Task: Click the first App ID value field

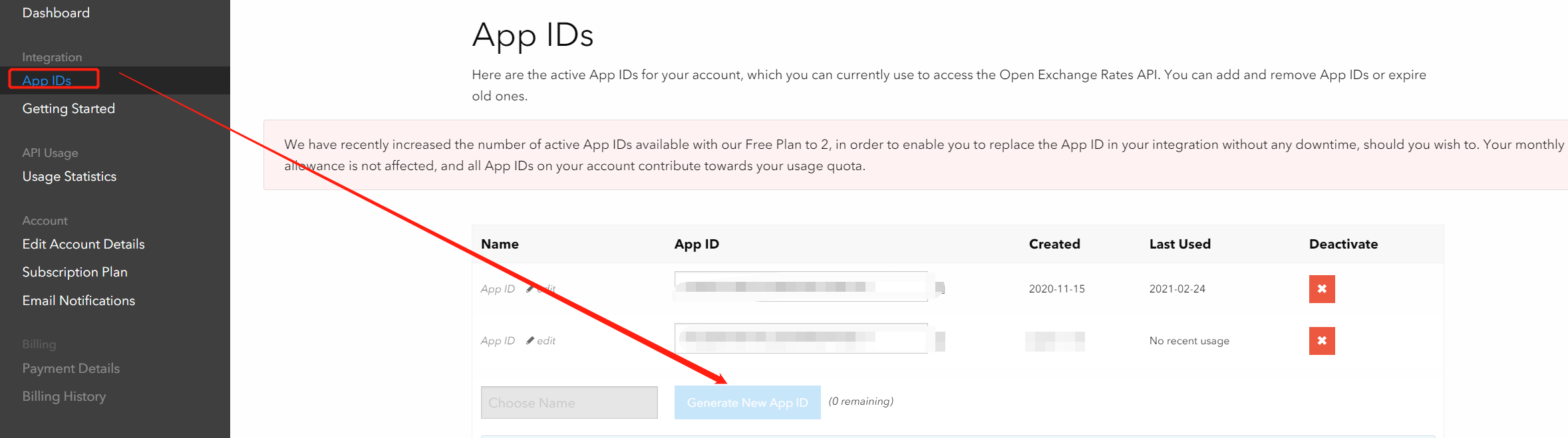Action: (800, 286)
